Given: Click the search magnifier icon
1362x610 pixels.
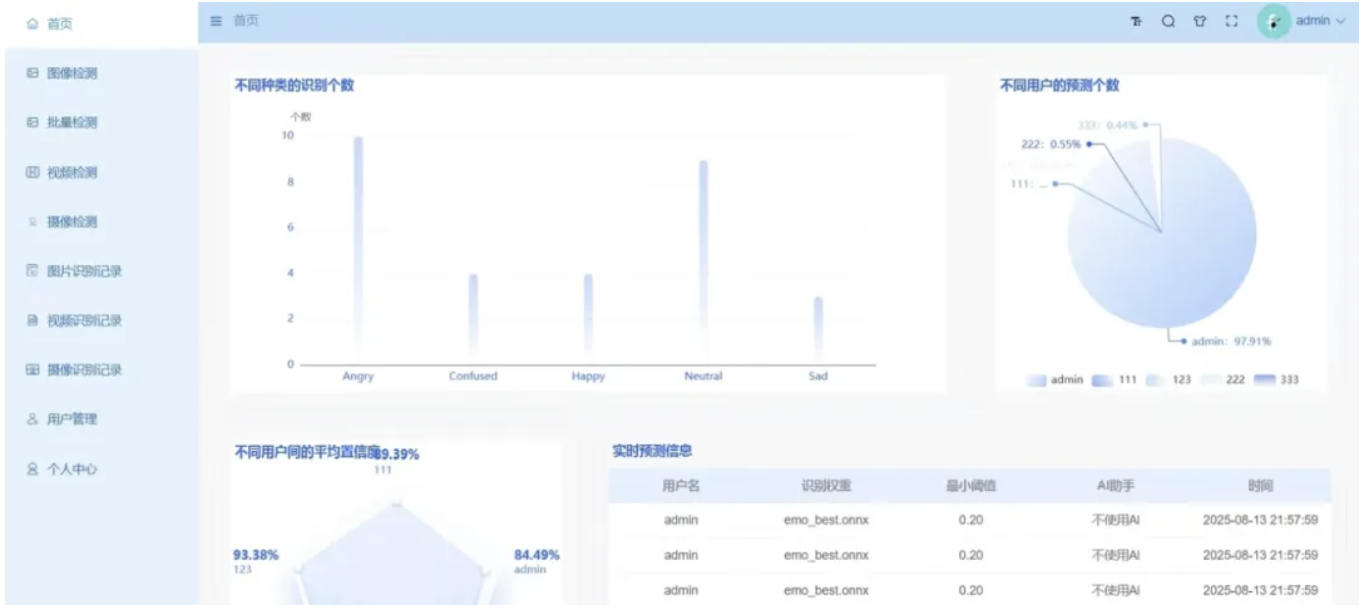Looking at the screenshot, I should pyautogui.click(x=1168, y=21).
